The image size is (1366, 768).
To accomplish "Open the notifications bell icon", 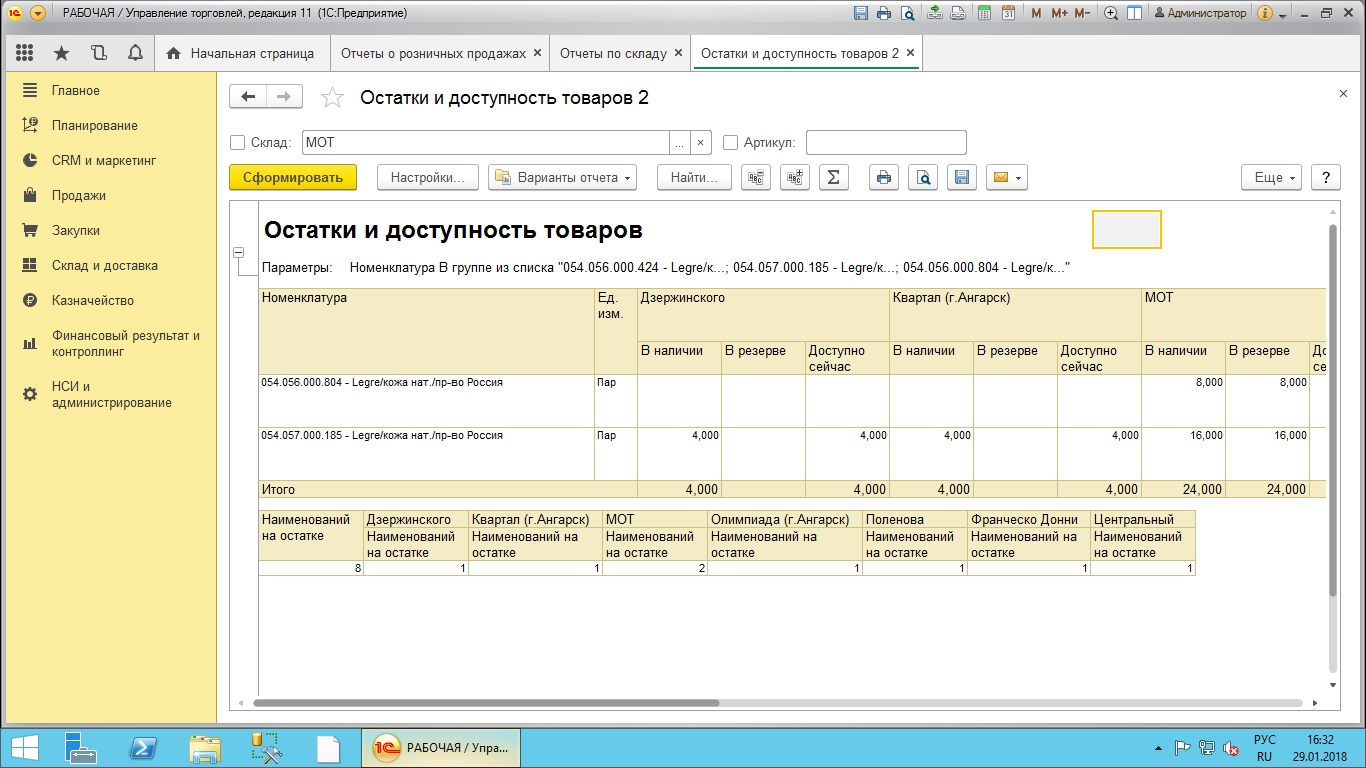I will coord(135,53).
